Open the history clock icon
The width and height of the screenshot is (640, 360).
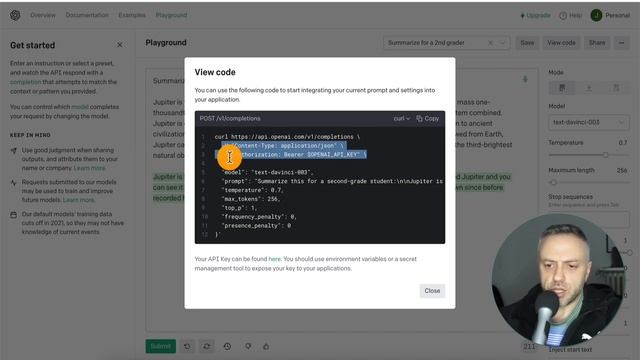227,346
